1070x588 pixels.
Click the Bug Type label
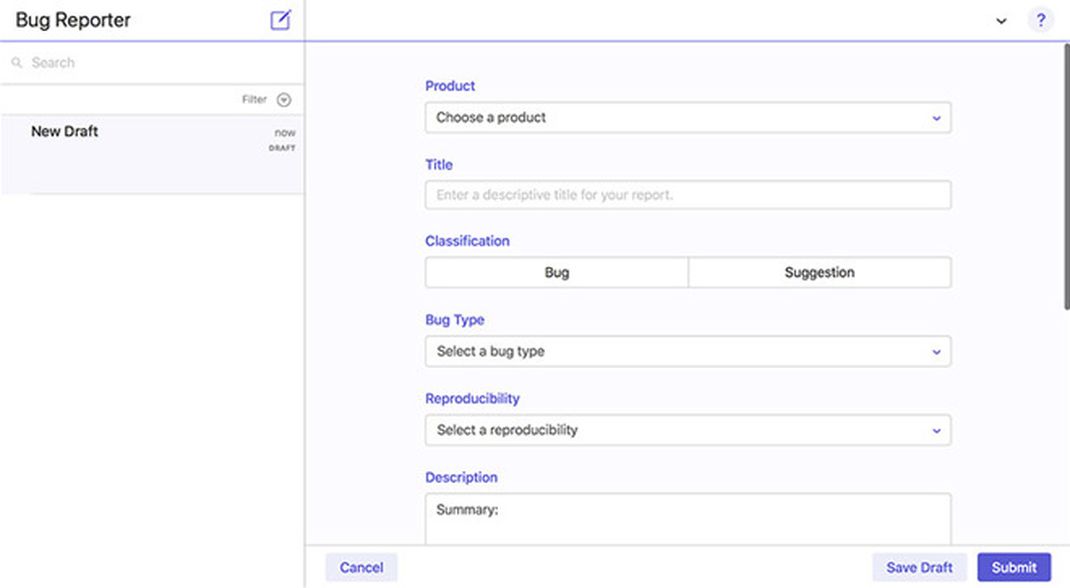(x=454, y=320)
